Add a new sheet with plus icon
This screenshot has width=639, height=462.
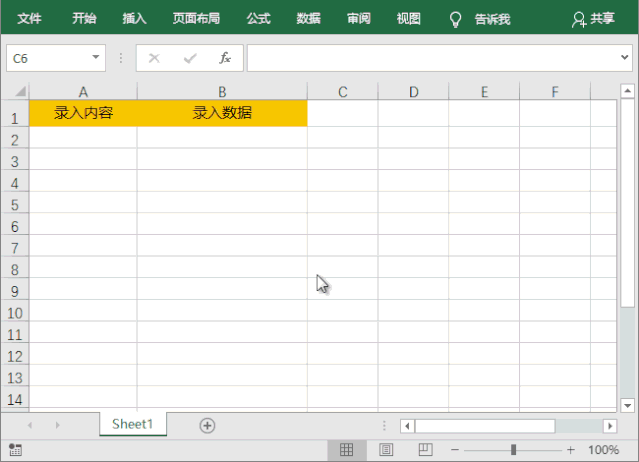click(207, 425)
